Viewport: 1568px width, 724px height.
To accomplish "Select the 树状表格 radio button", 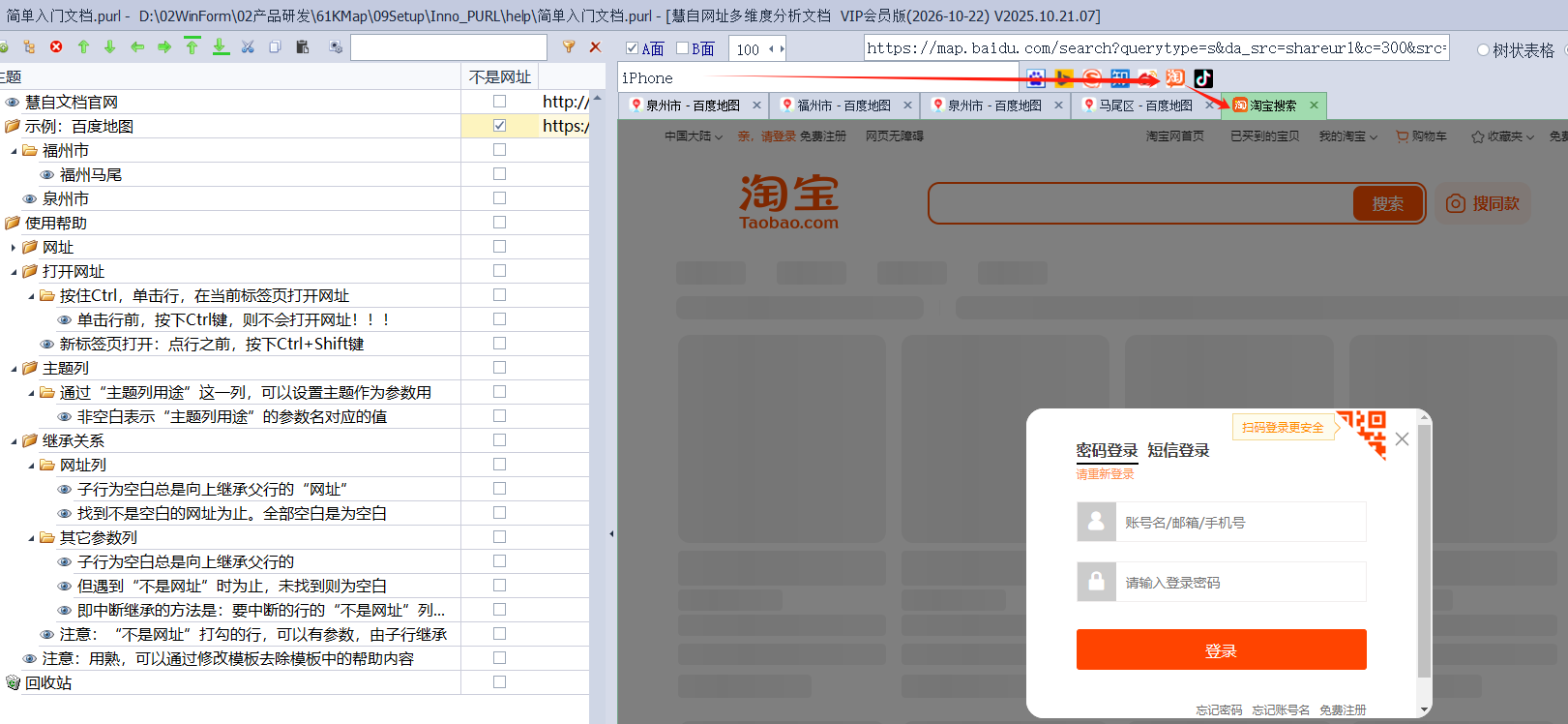I will 1483,50.
